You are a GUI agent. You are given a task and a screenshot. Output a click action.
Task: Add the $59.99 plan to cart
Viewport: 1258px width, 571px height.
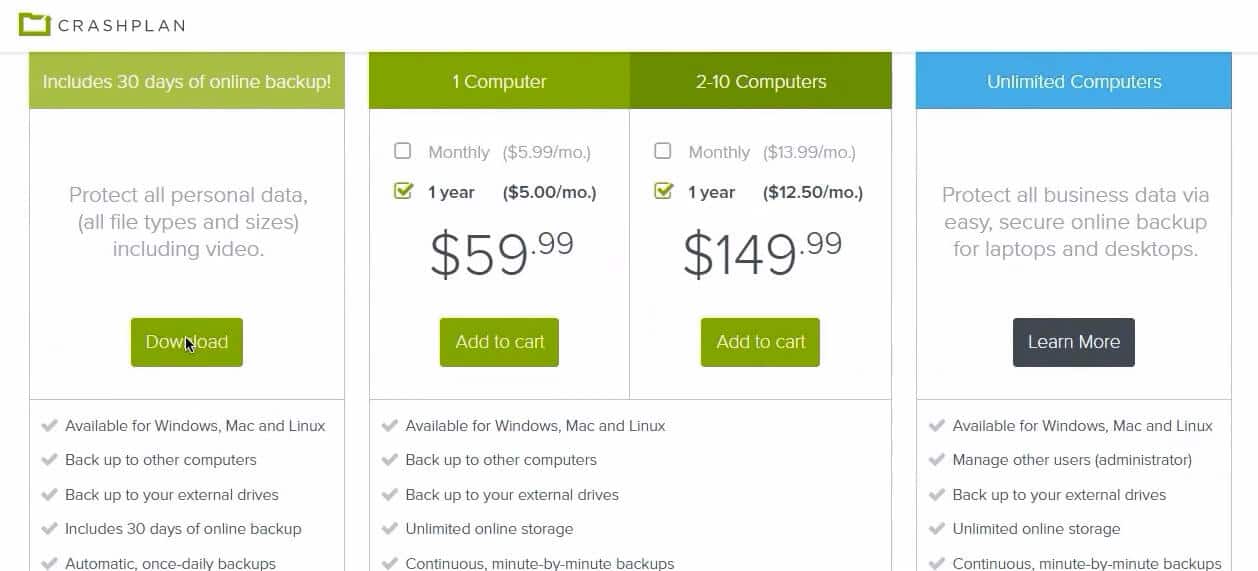coord(499,342)
